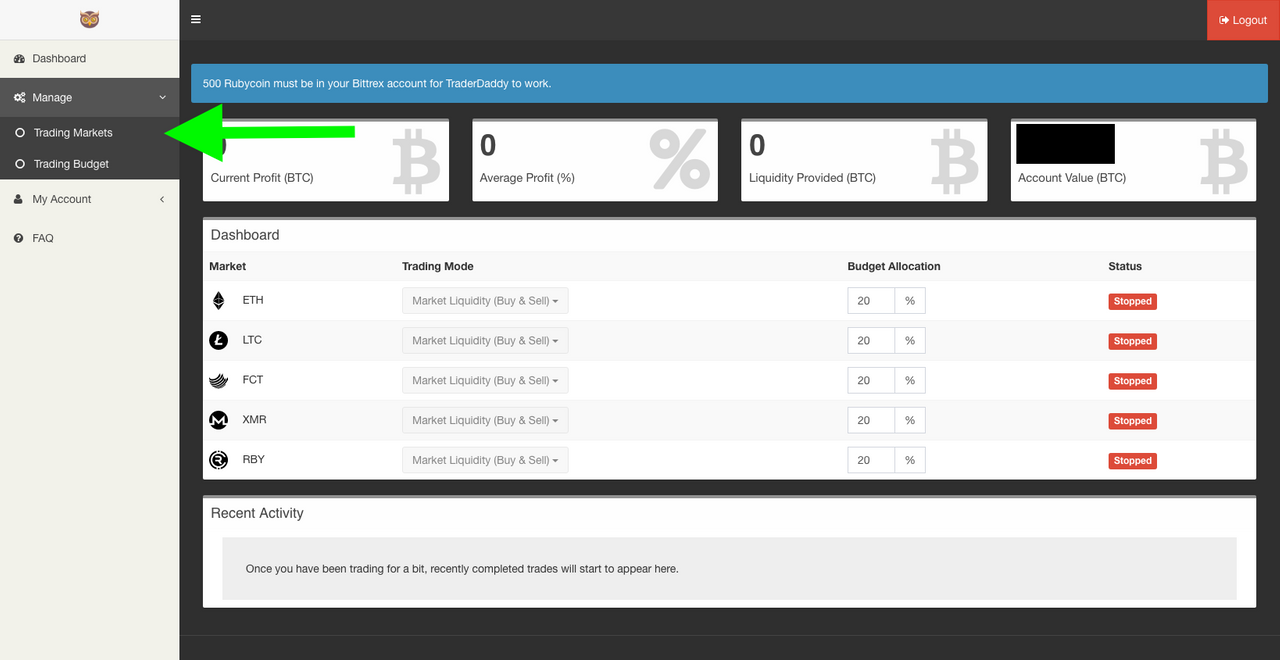Collapse the Manage menu chevron
Screen dimensions: 1280x660
pyautogui.click(x=162, y=98)
